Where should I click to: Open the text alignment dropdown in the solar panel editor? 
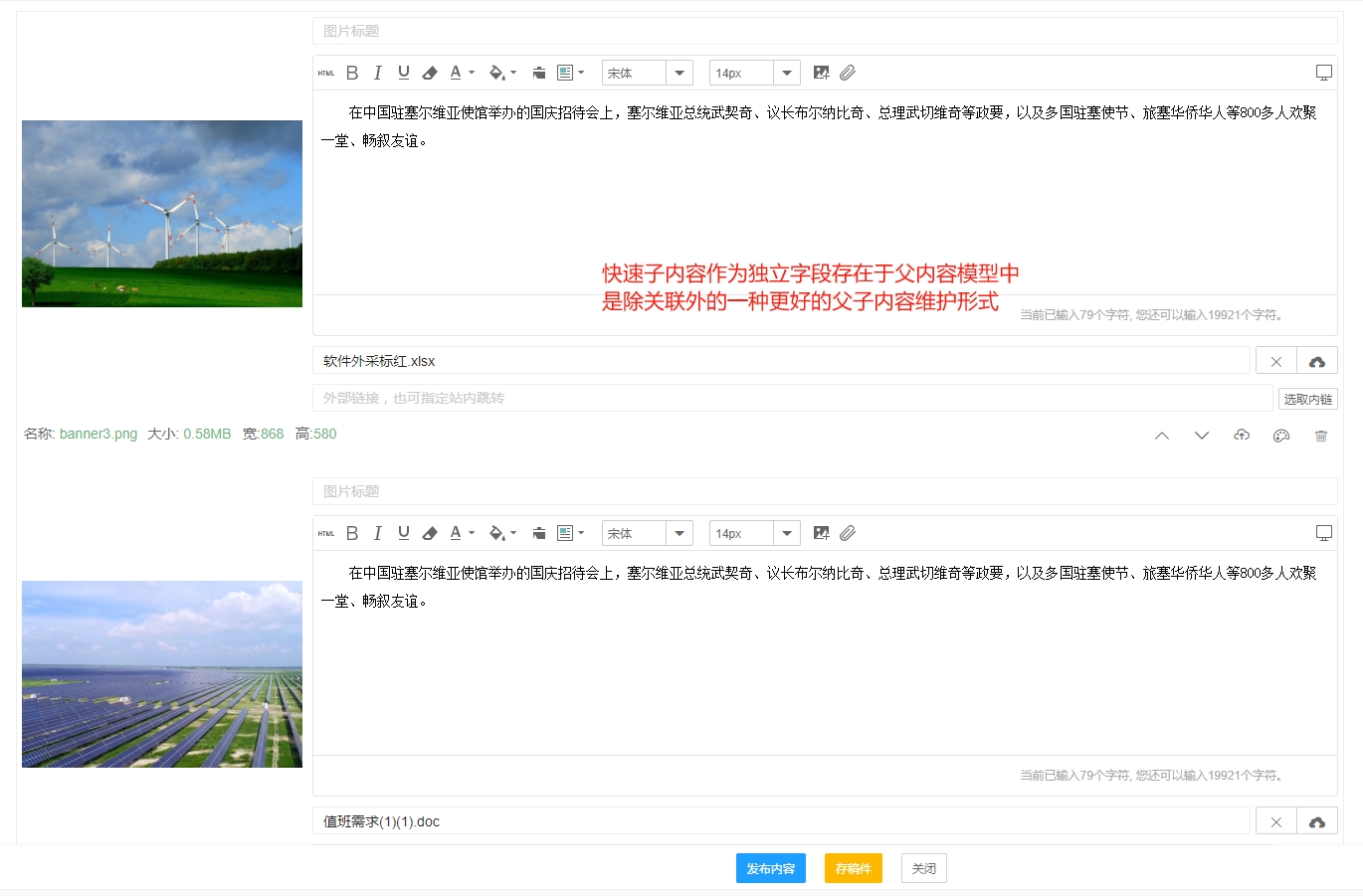pos(571,533)
